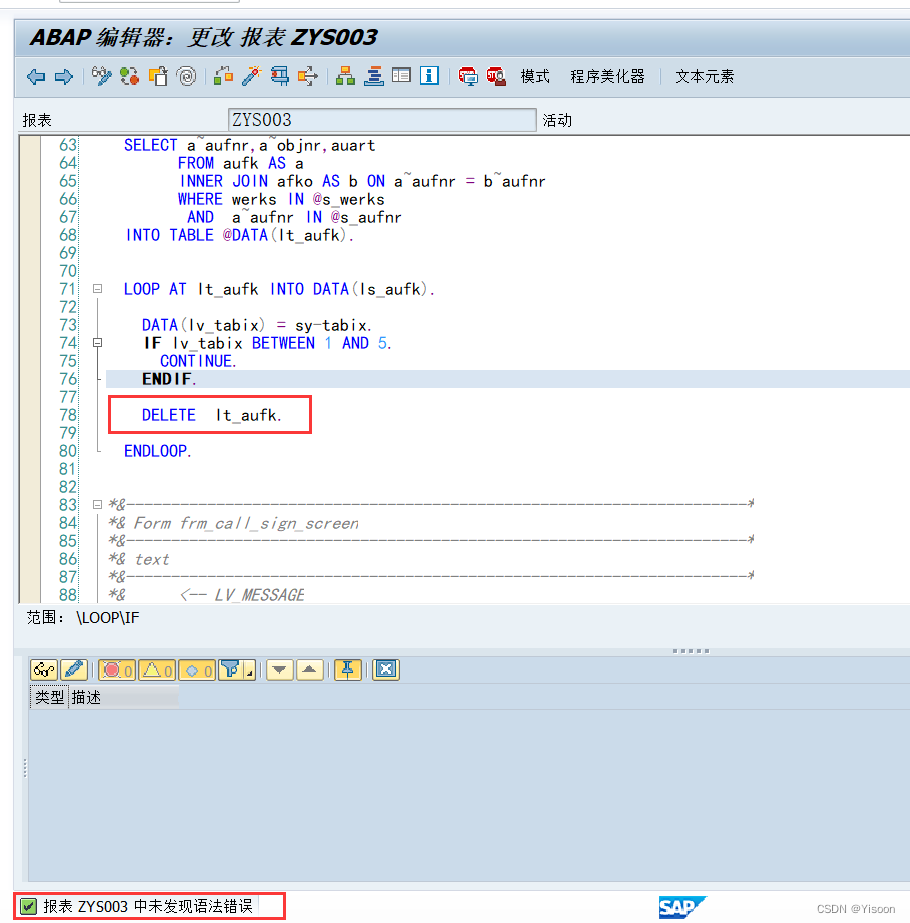The width and height of the screenshot is (910, 923).
Task: Open Other Object icon in toolbar
Action: pos(158,77)
